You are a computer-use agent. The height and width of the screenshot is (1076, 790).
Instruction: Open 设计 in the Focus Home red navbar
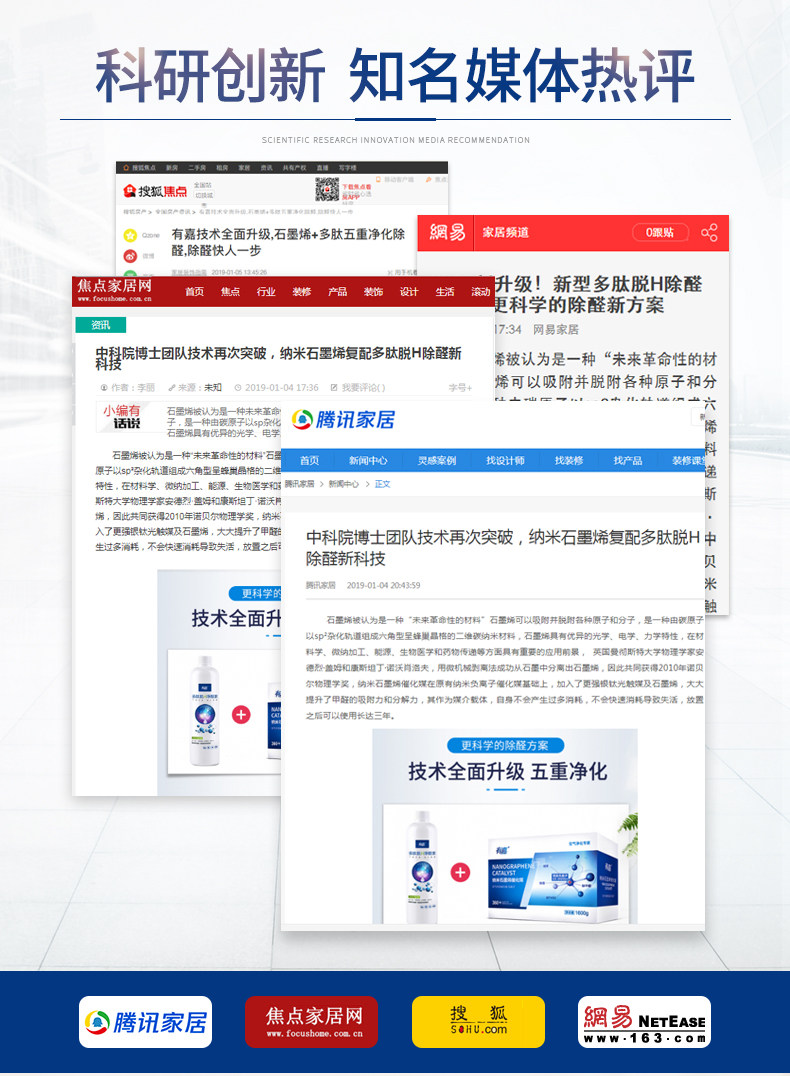pos(408,292)
